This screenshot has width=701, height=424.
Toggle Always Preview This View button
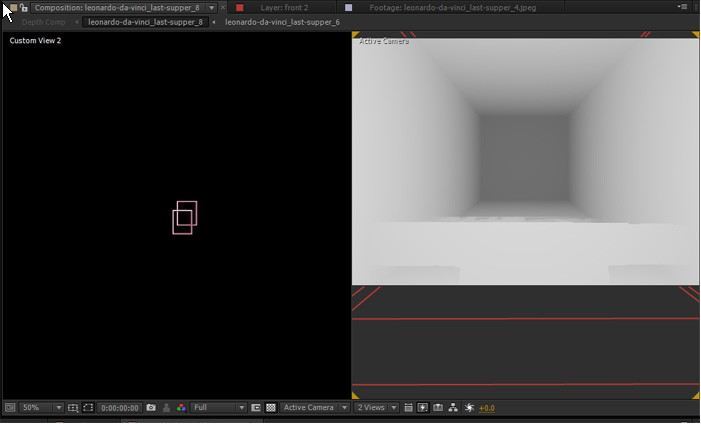click(10, 407)
